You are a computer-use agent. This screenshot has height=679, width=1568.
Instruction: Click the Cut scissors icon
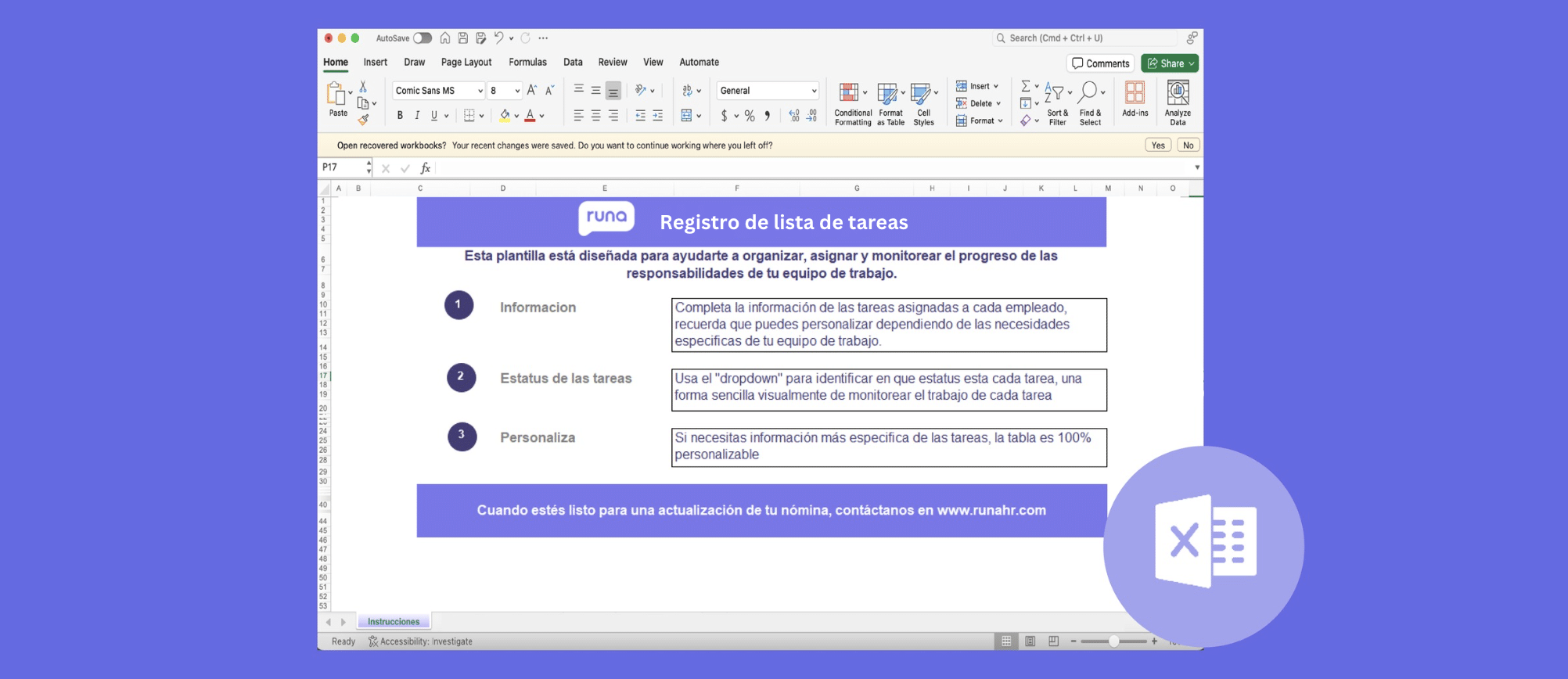tap(363, 86)
